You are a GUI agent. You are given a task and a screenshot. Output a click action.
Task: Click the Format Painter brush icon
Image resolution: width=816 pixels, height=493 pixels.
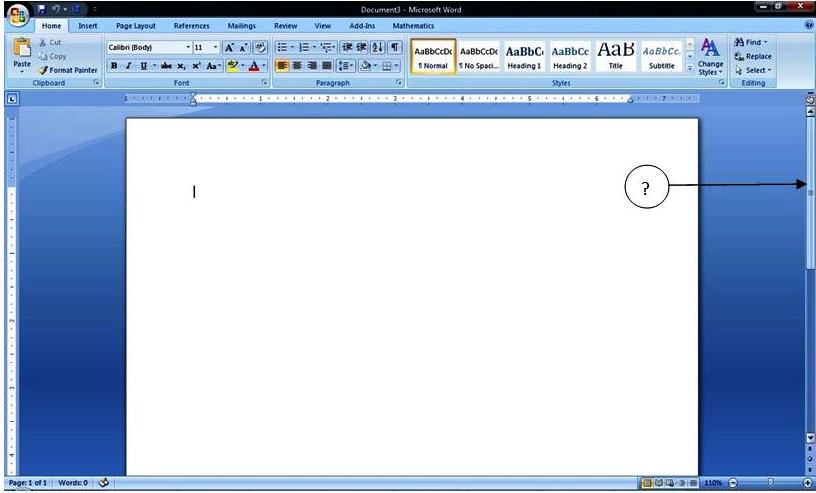(x=43, y=70)
